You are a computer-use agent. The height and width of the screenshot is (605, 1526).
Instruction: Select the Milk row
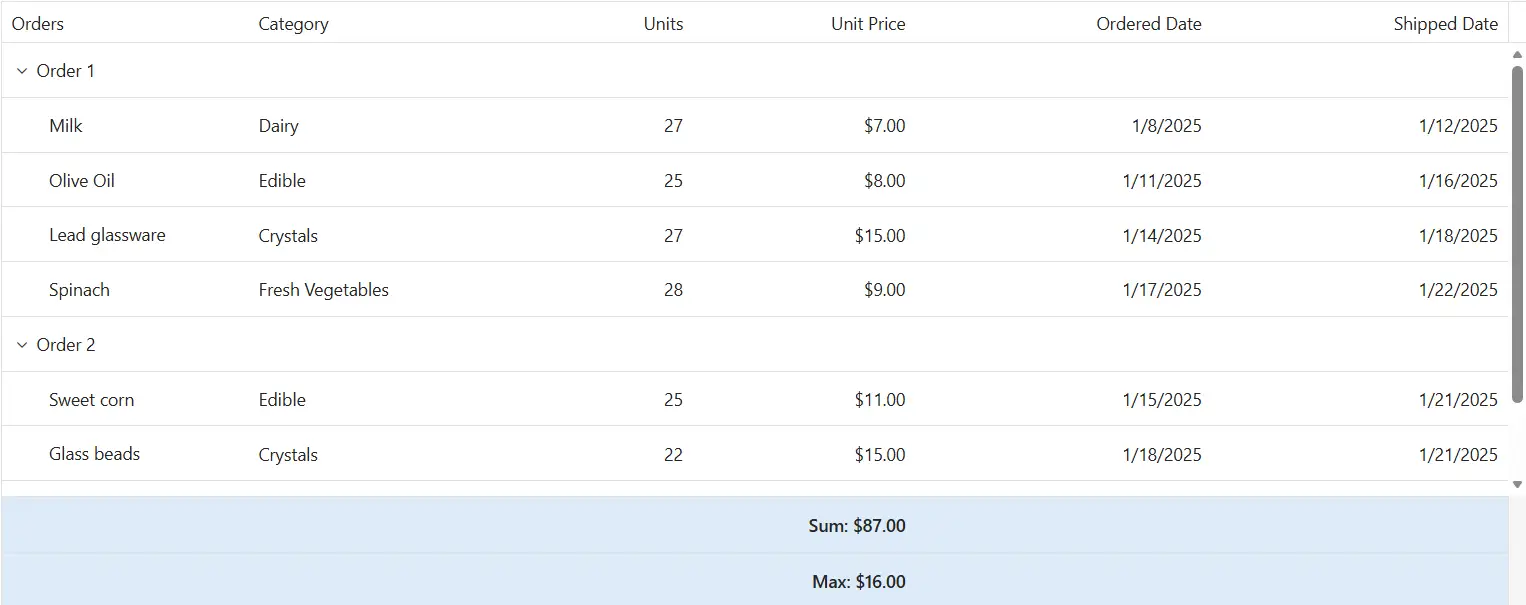(x=755, y=126)
